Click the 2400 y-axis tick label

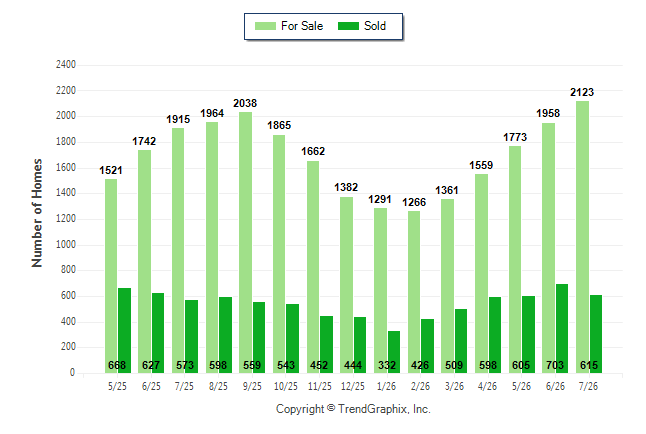(66, 65)
